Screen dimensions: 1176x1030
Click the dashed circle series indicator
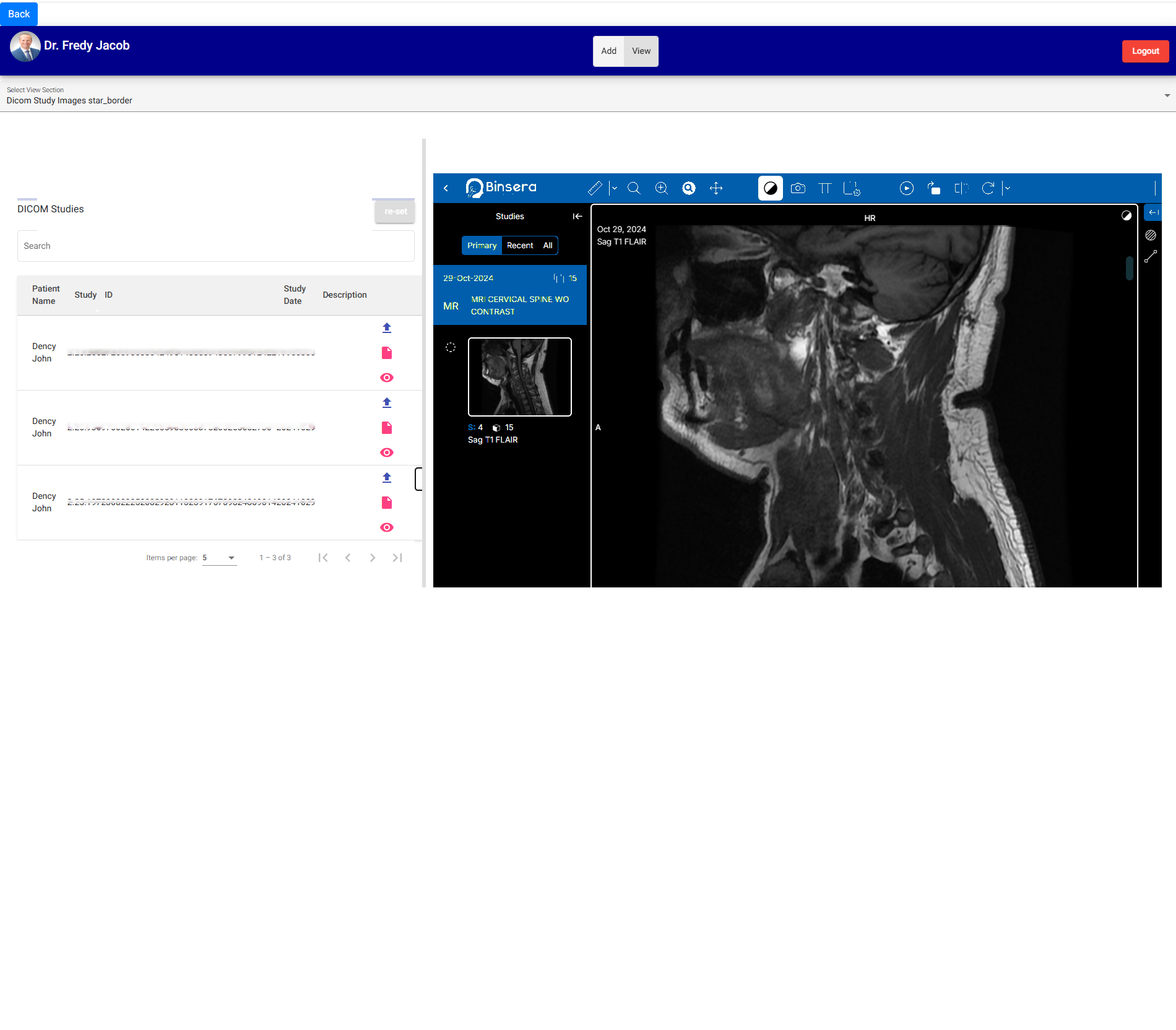point(451,348)
